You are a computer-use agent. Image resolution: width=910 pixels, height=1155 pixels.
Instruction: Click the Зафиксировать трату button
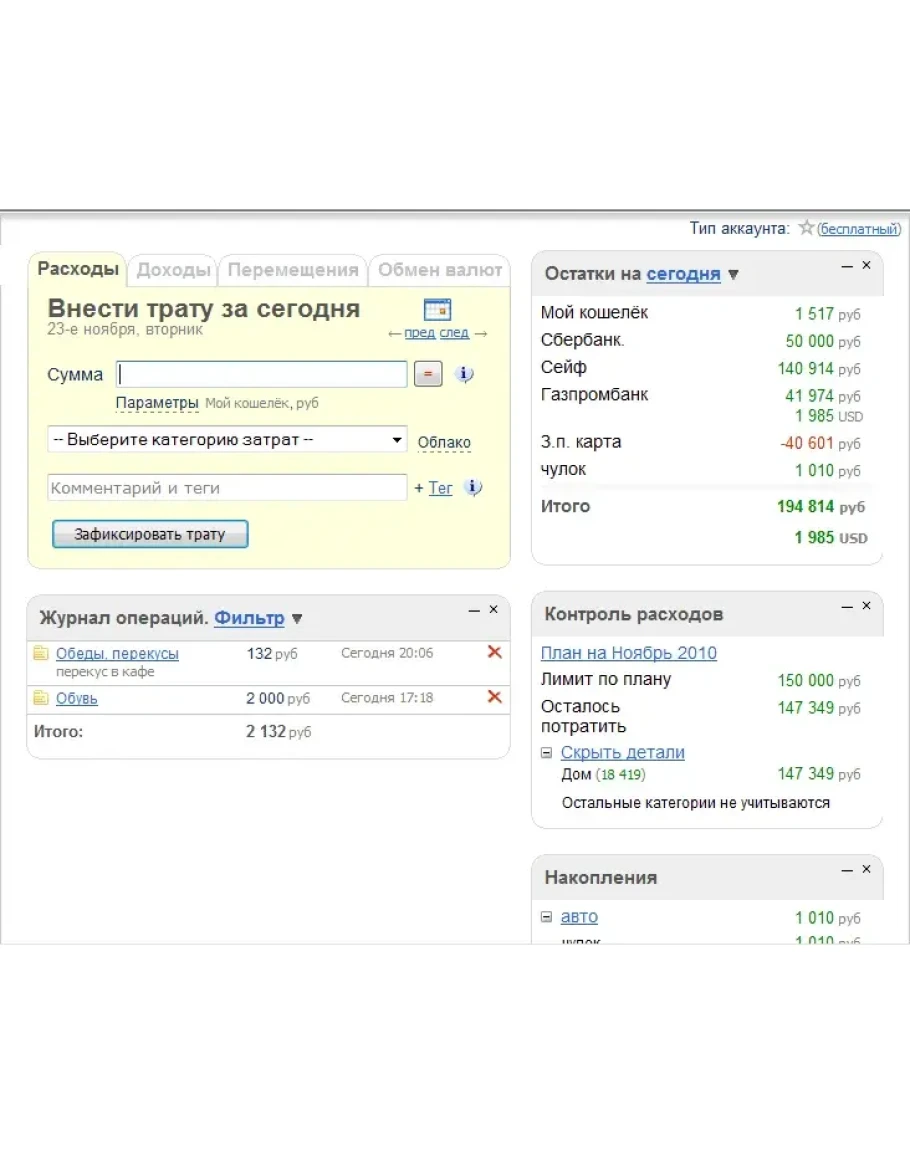150,534
